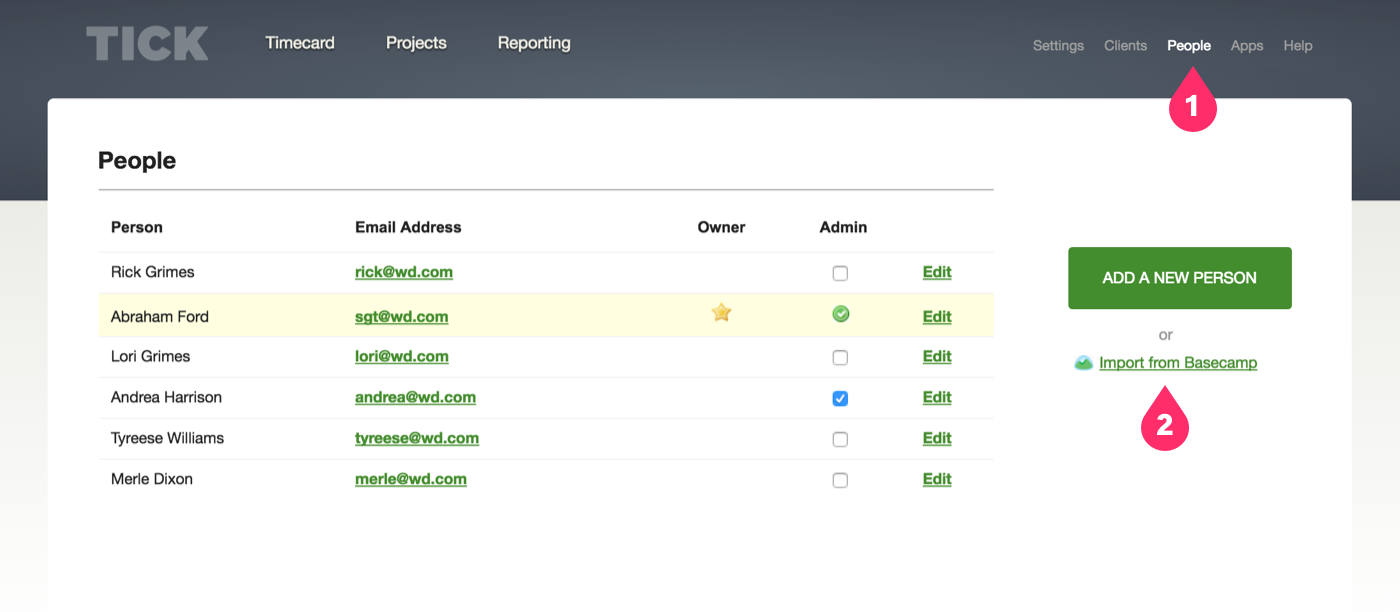Image resolution: width=1400 pixels, height=612 pixels.
Task: Switch to the Reporting section
Action: [x=533, y=42]
